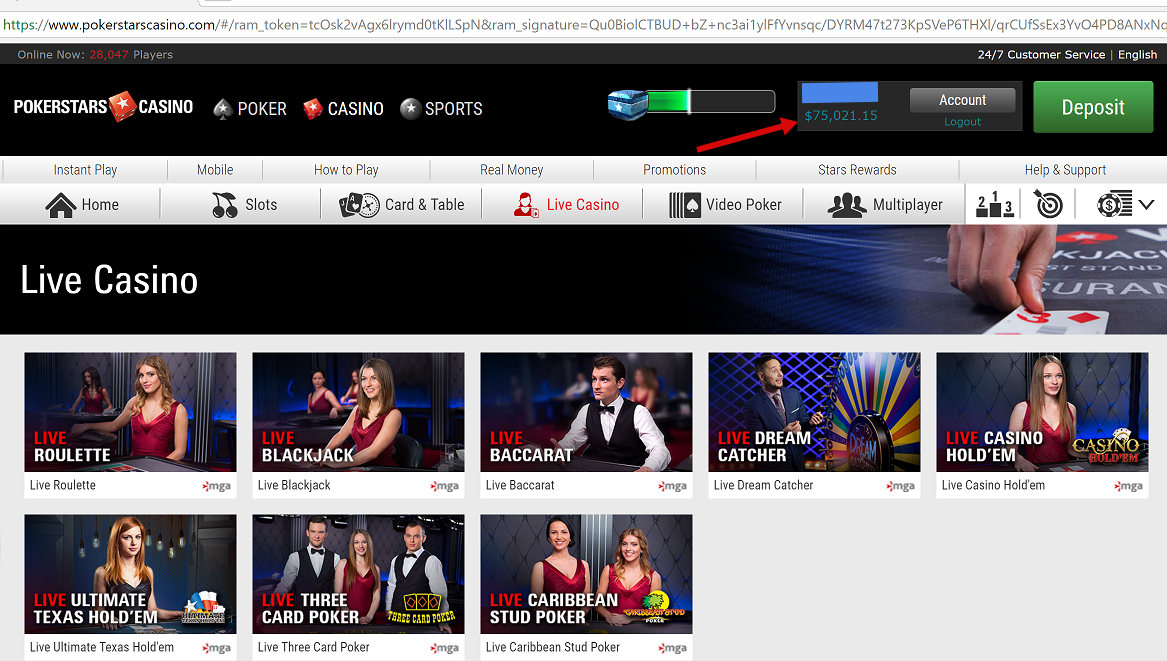Image resolution: width=1167 pixels, height=661 pixels.
Task: Click mga logo under Live Roulette
Action: coord(217,486)
